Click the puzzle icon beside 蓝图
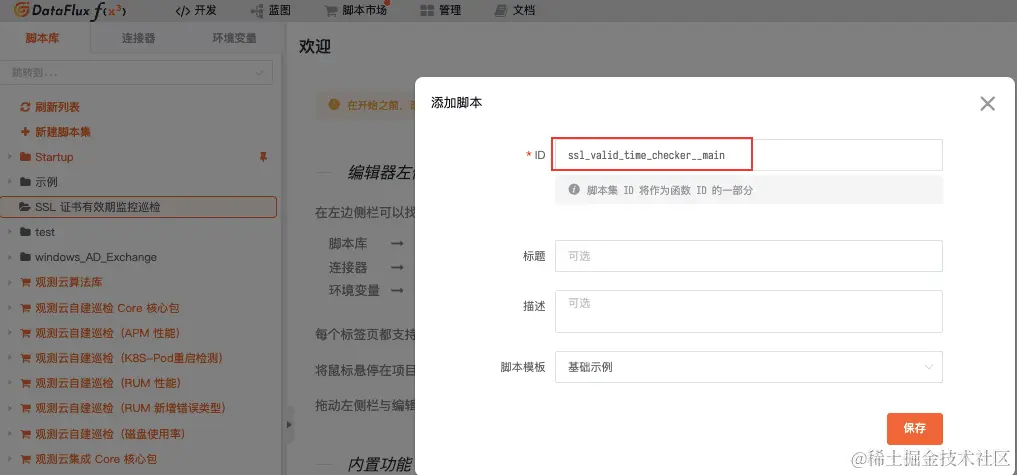 point(256,11)
